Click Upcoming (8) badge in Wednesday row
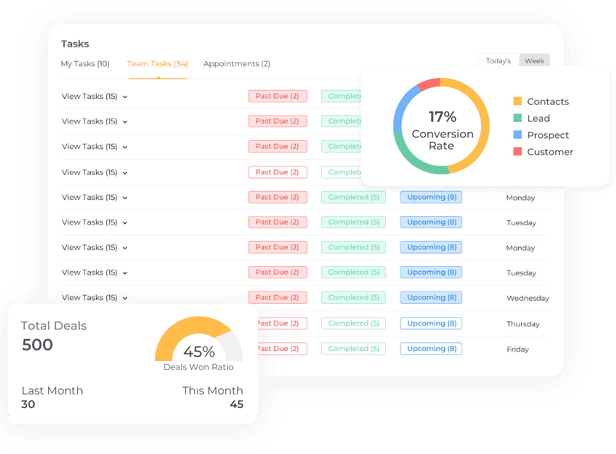This screenshot has height=454, width=616. point(430,298)
